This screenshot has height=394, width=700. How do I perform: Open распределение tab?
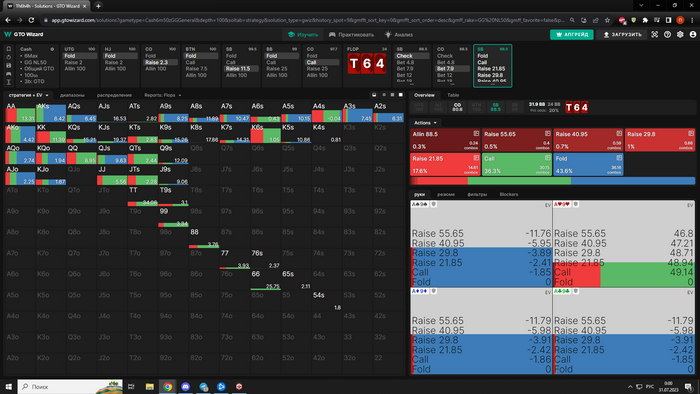click(x=114, y=95)
